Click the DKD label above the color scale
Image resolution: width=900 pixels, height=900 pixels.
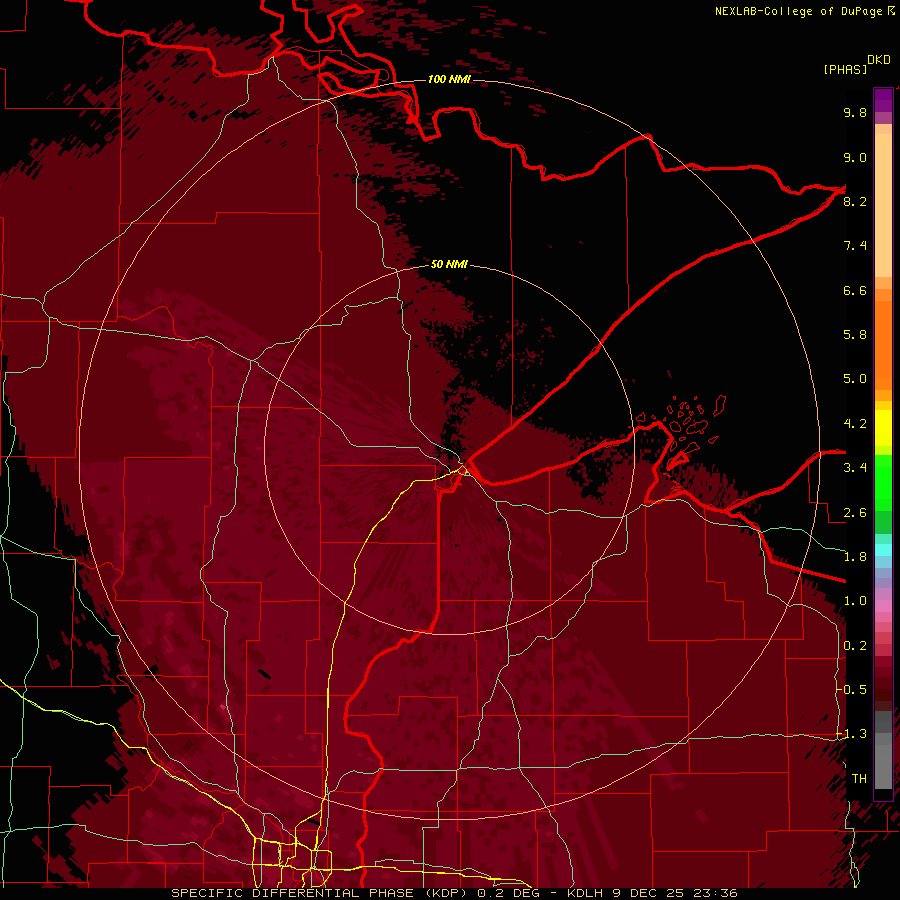(x=879, y=60)
